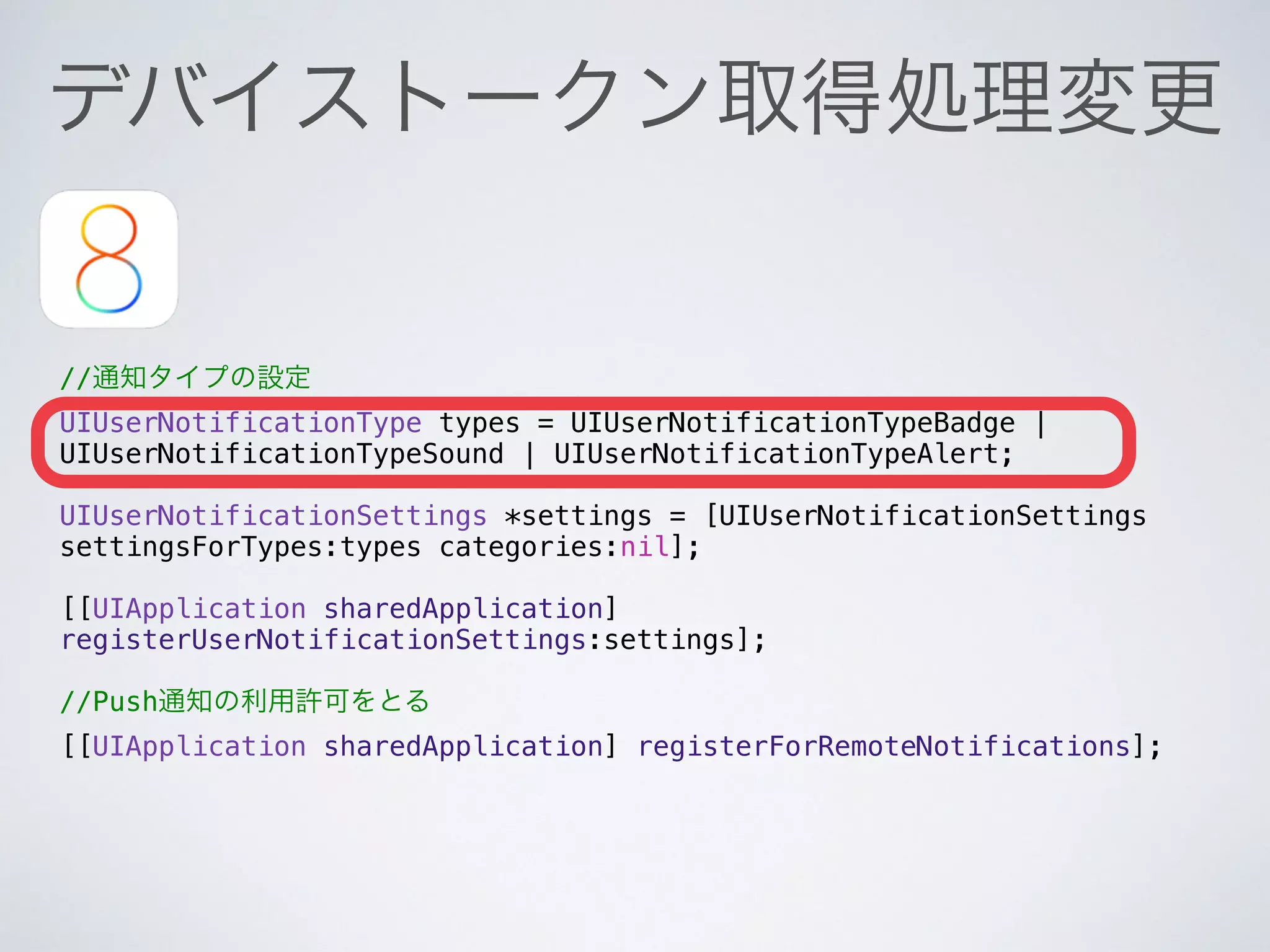Click the *settings variable declaration
1270x952 pixels.
pos(578,517)
